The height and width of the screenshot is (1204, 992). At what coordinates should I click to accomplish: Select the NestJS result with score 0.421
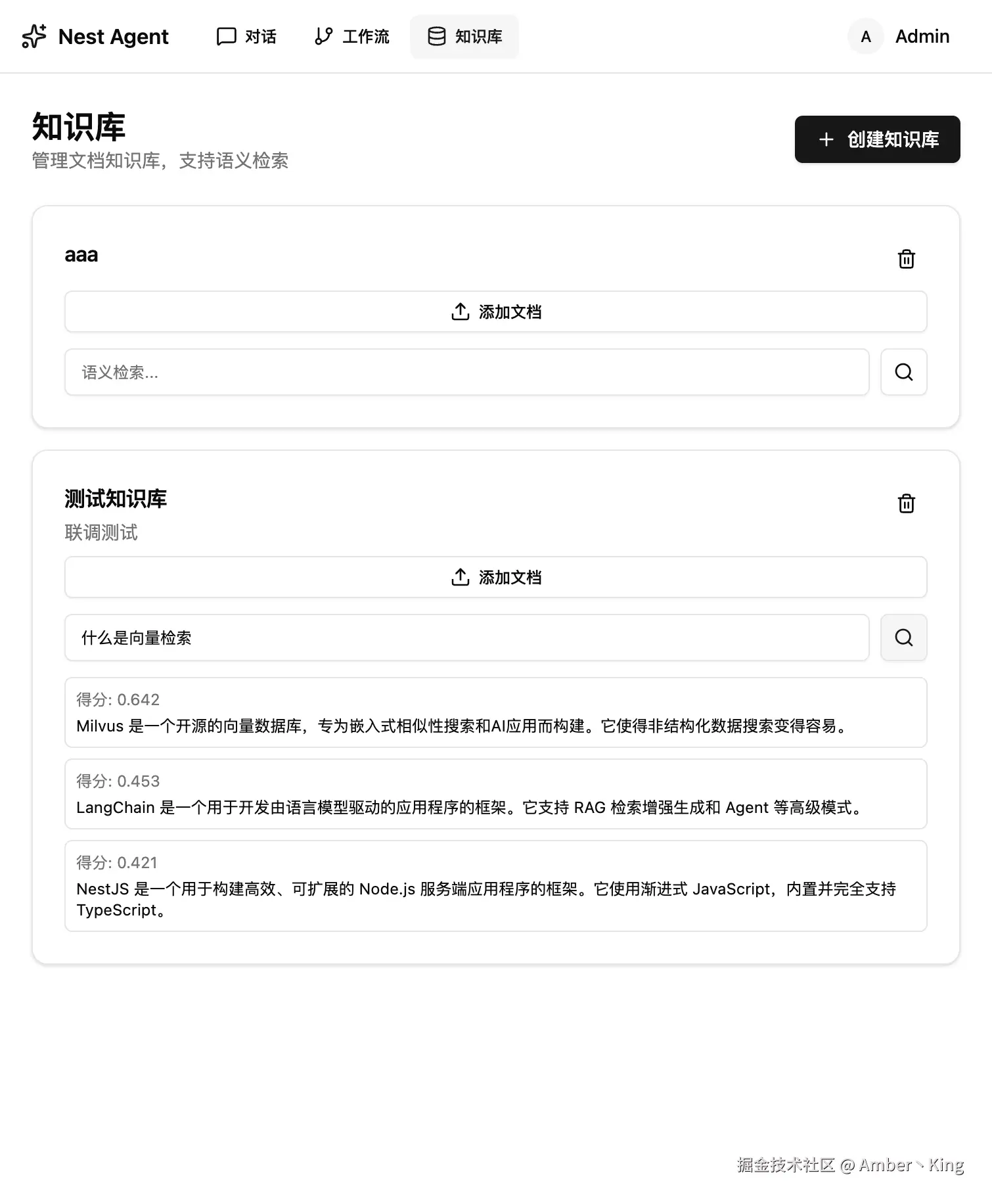coord(496,886)
